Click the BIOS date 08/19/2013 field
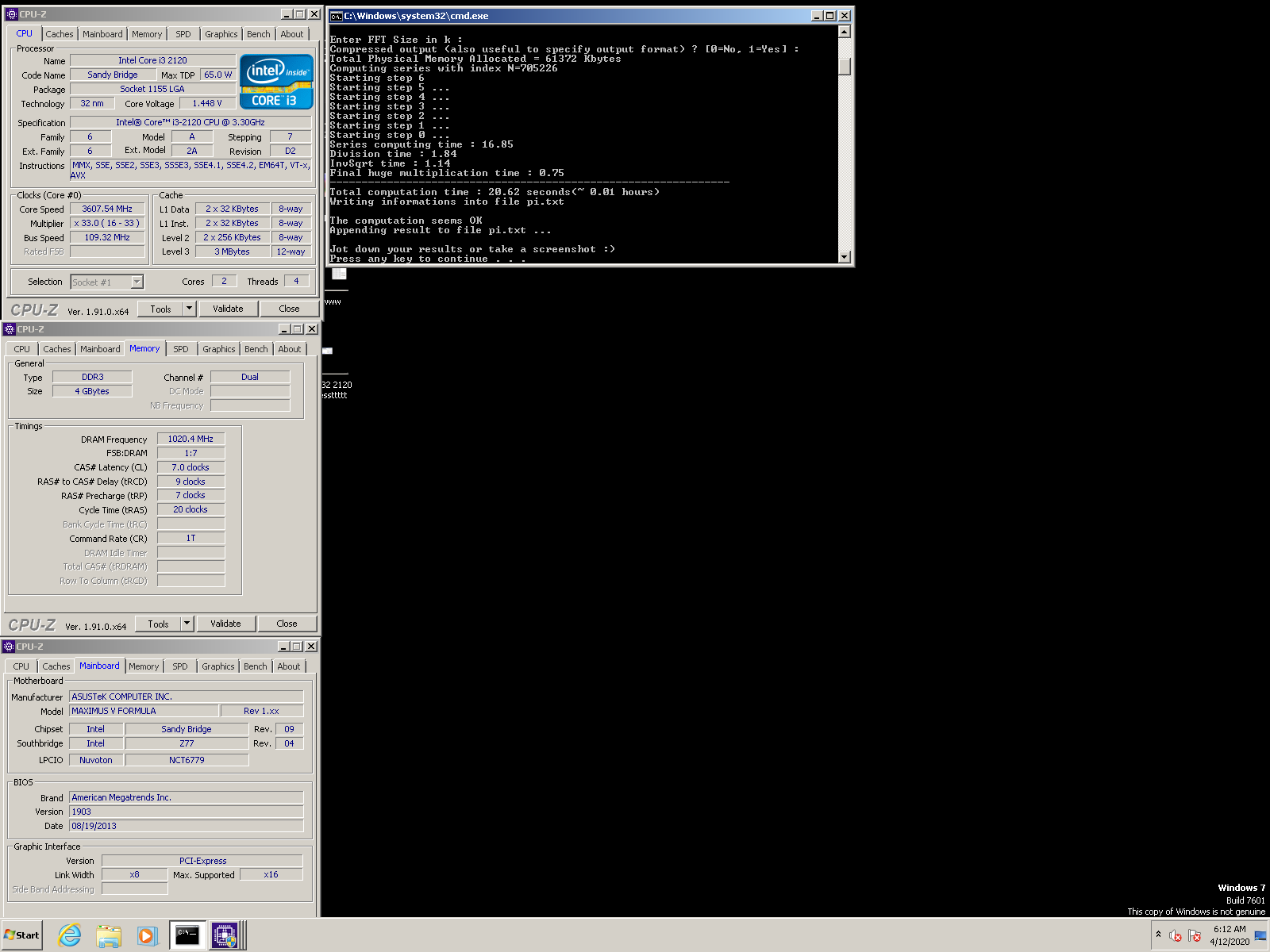 pos(187,826)
